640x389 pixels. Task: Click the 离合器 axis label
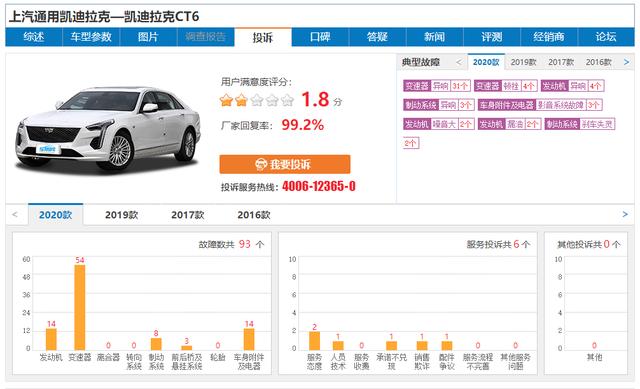pos(108,358)
